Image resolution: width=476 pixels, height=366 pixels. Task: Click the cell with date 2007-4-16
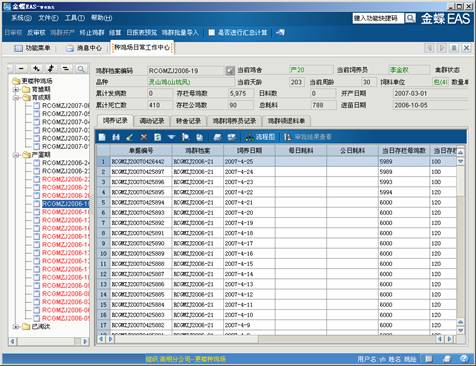(249, 254)
